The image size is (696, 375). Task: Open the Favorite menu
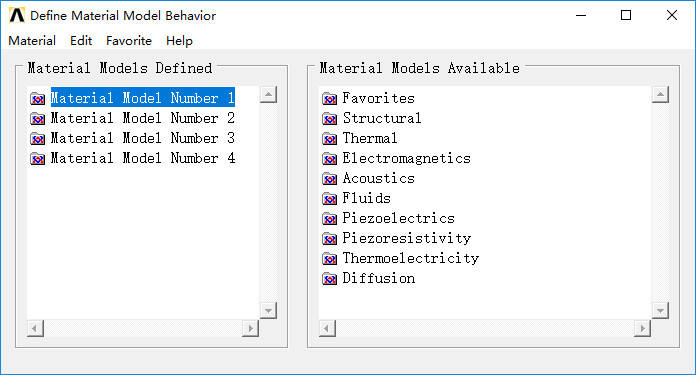tap(129, 41)
